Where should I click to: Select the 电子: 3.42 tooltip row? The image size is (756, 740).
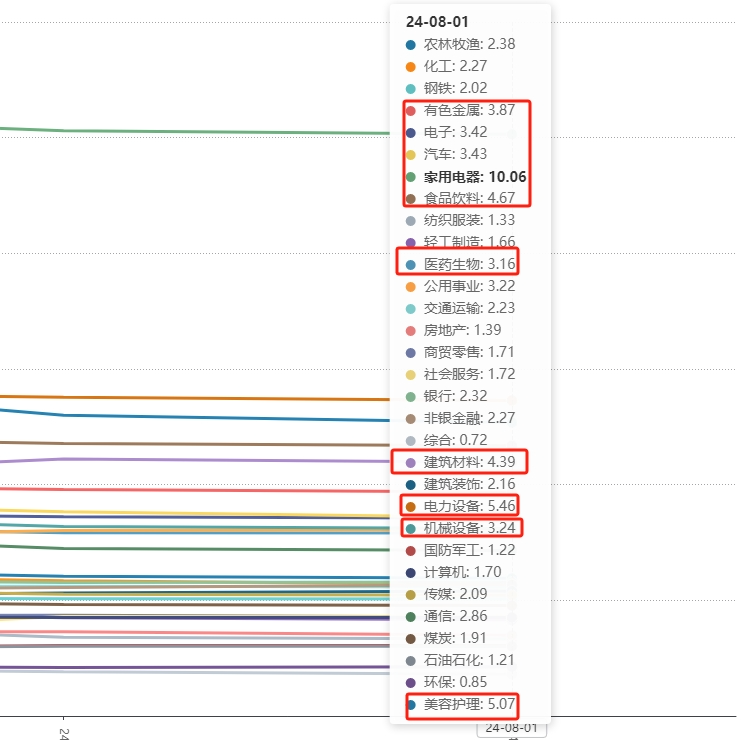446,132
